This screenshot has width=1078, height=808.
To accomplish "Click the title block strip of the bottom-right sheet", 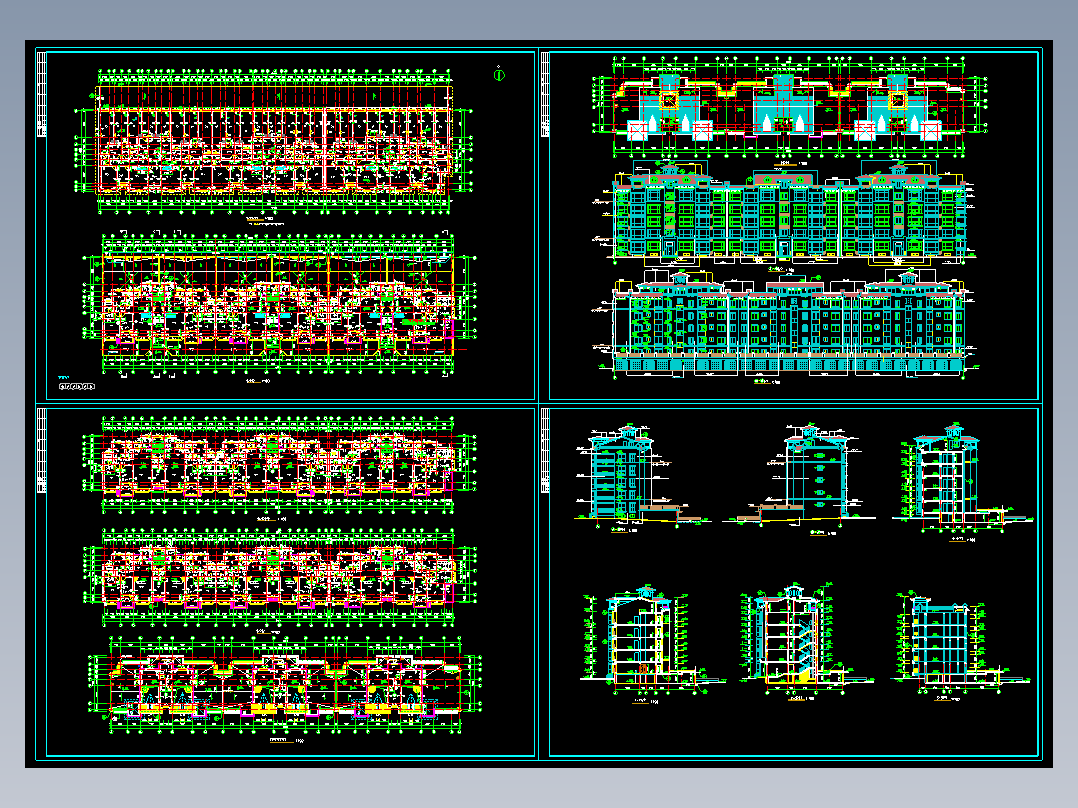I will pos(544,450).
